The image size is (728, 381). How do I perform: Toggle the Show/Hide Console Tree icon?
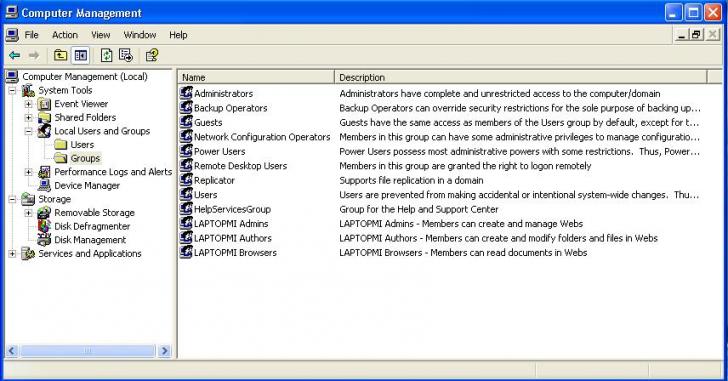click(80, 56)
